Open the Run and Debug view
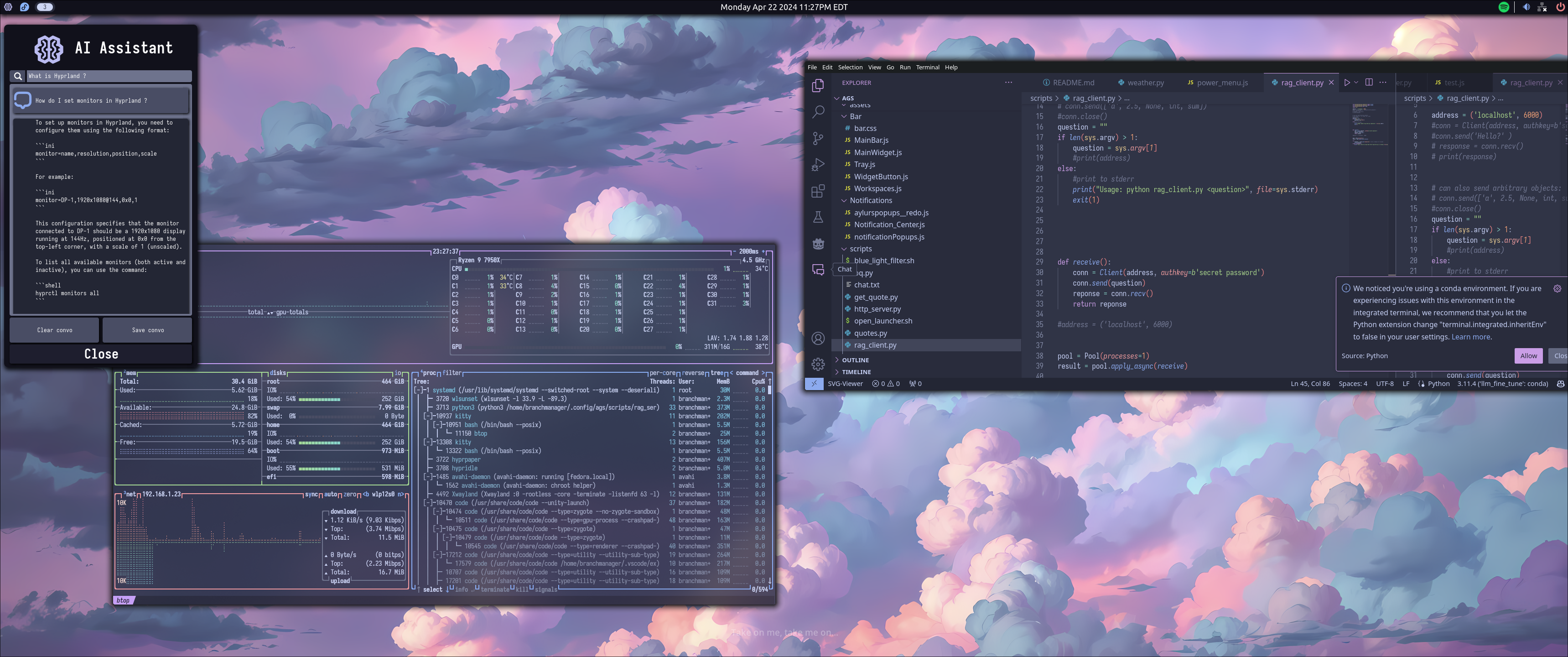This screenshot has height=657, width=1568. click(818, 164)
